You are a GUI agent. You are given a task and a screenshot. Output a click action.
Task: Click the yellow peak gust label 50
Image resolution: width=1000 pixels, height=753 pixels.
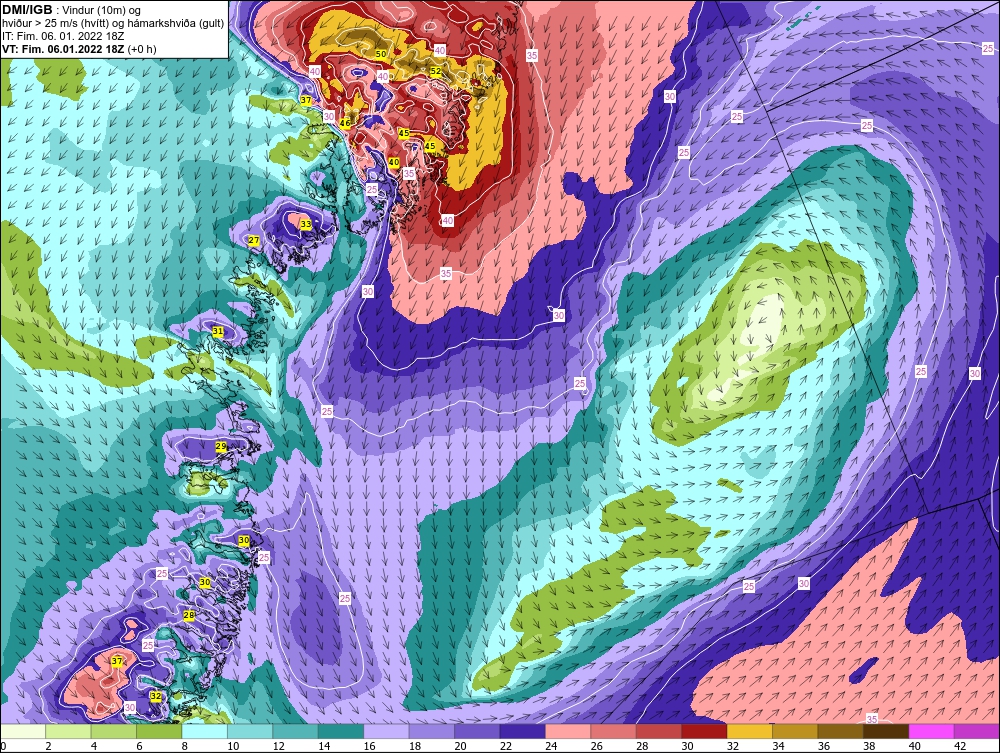click(381, 54)
